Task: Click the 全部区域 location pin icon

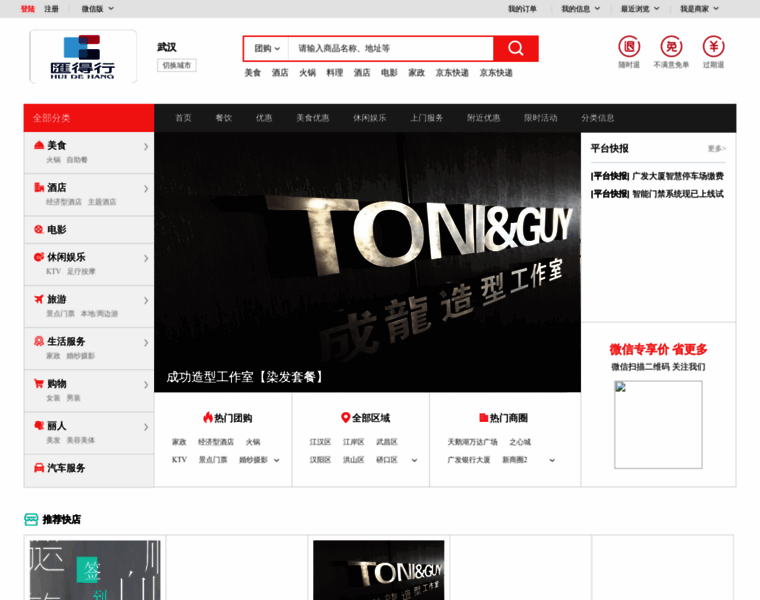Action: (346, 417)
